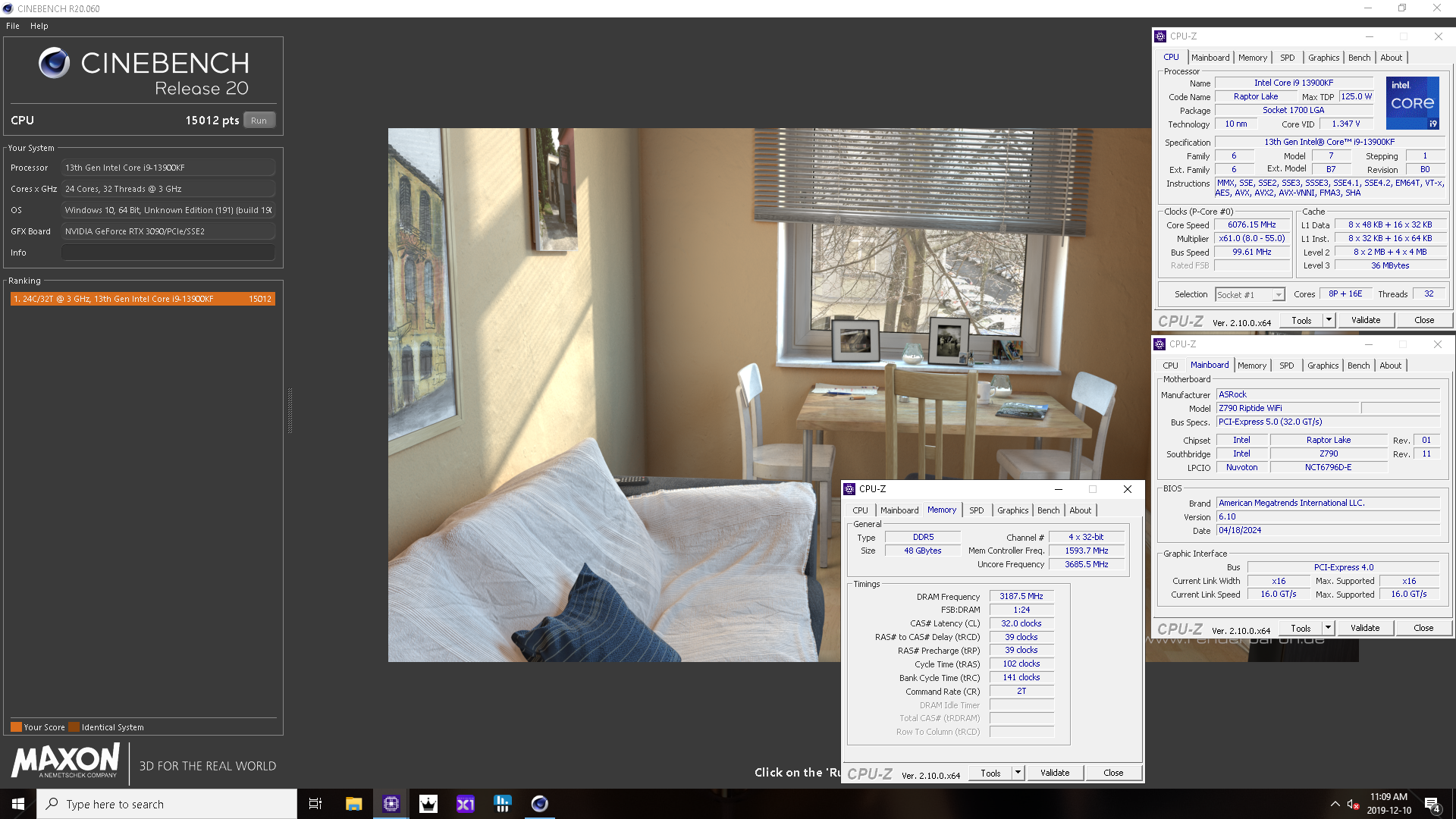The image size is (1456, 819).
Task: Open the blue bars app taskbar icon
Action: 502,804
